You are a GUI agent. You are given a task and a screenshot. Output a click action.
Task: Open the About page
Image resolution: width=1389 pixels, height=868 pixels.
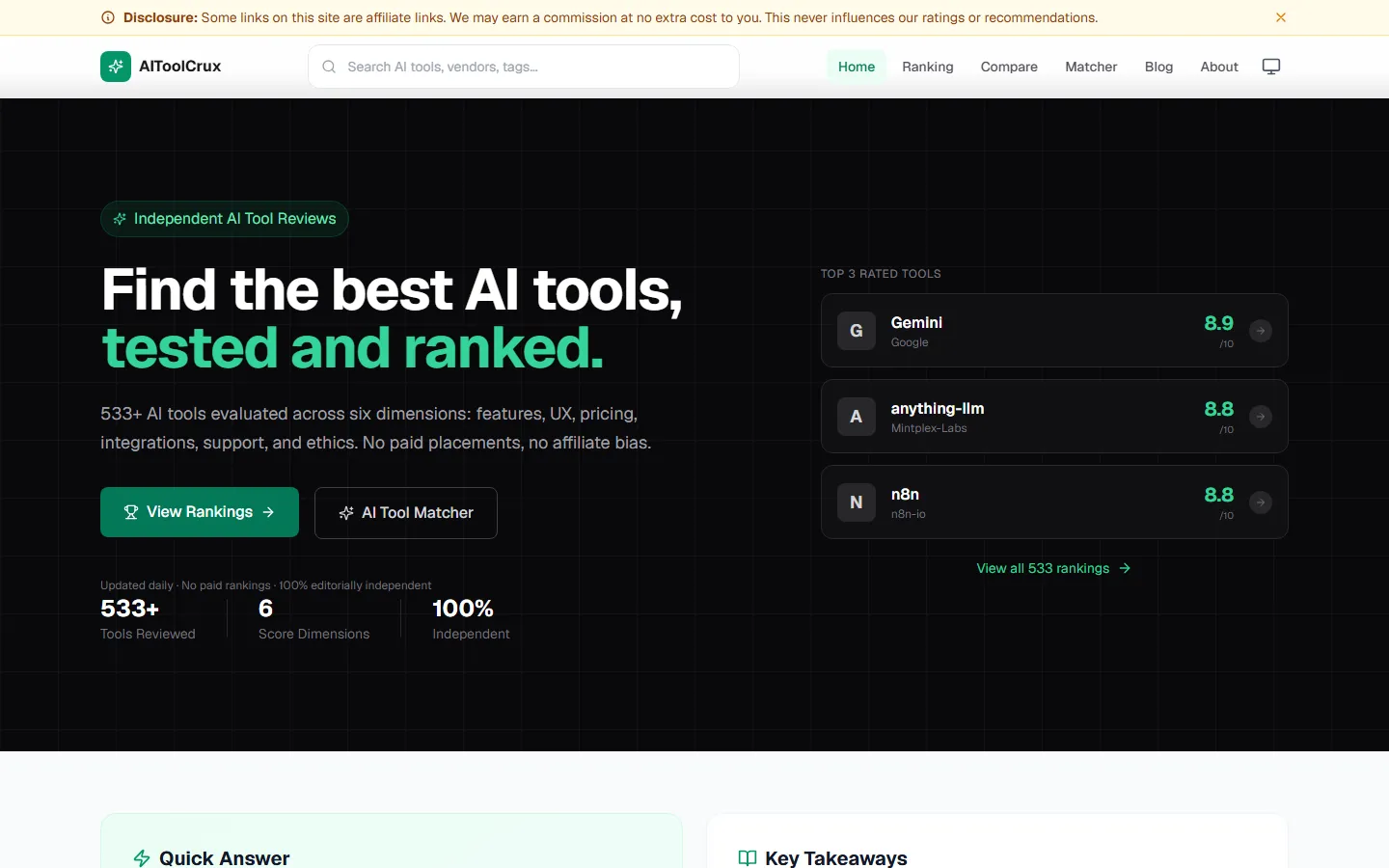(x=1219, y=67)
